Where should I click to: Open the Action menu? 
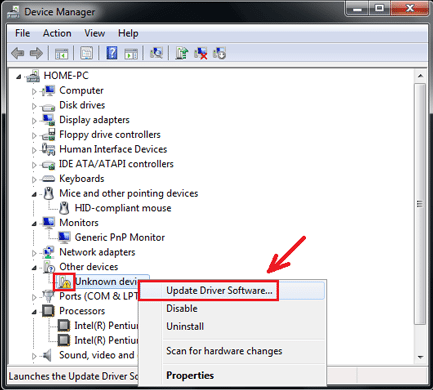pos(57,33)
